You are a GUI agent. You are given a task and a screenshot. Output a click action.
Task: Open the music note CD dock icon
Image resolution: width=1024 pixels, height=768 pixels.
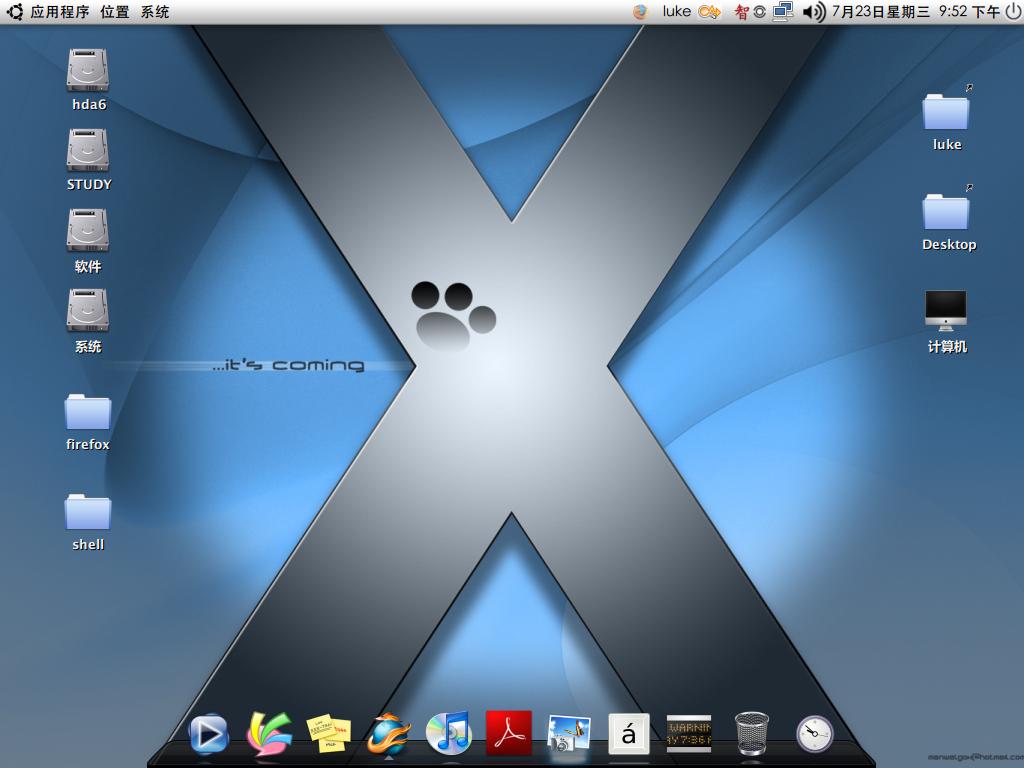point(449,733)
